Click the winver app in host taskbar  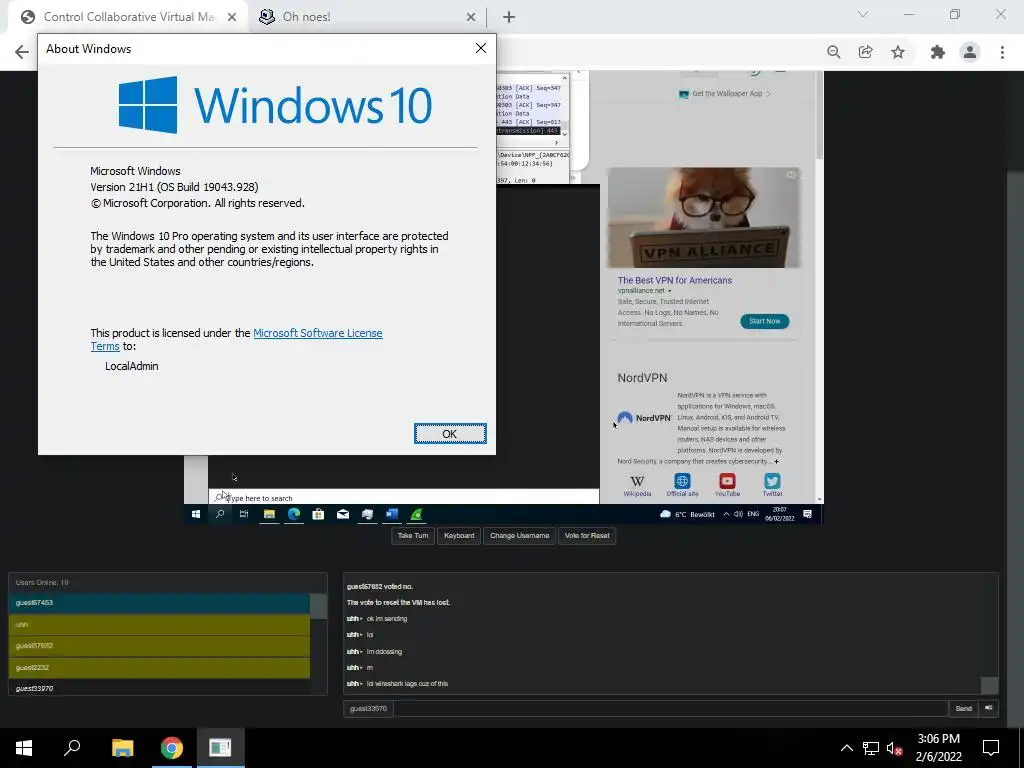coord(221,748)
